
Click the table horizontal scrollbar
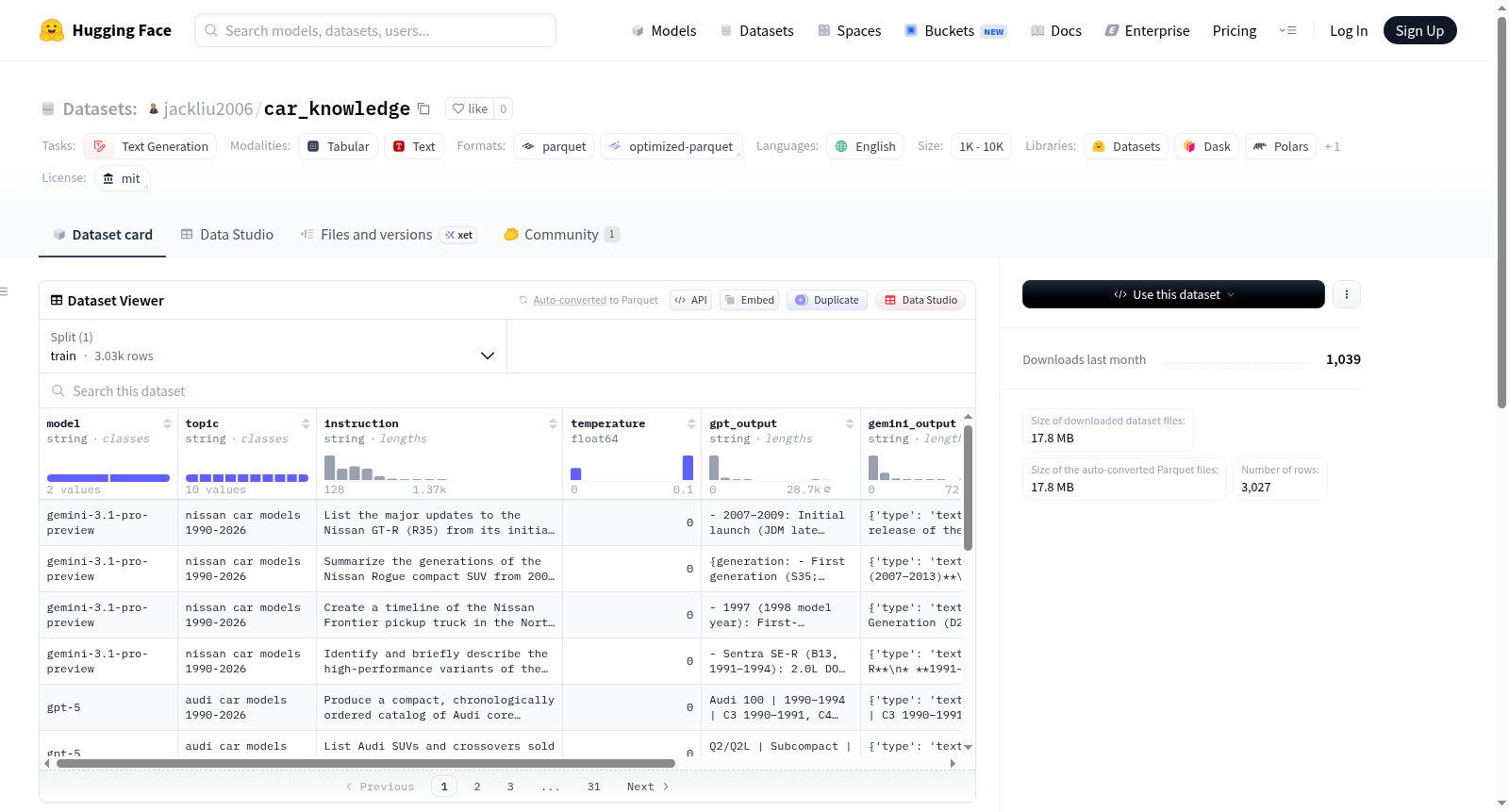coord(366,763)
